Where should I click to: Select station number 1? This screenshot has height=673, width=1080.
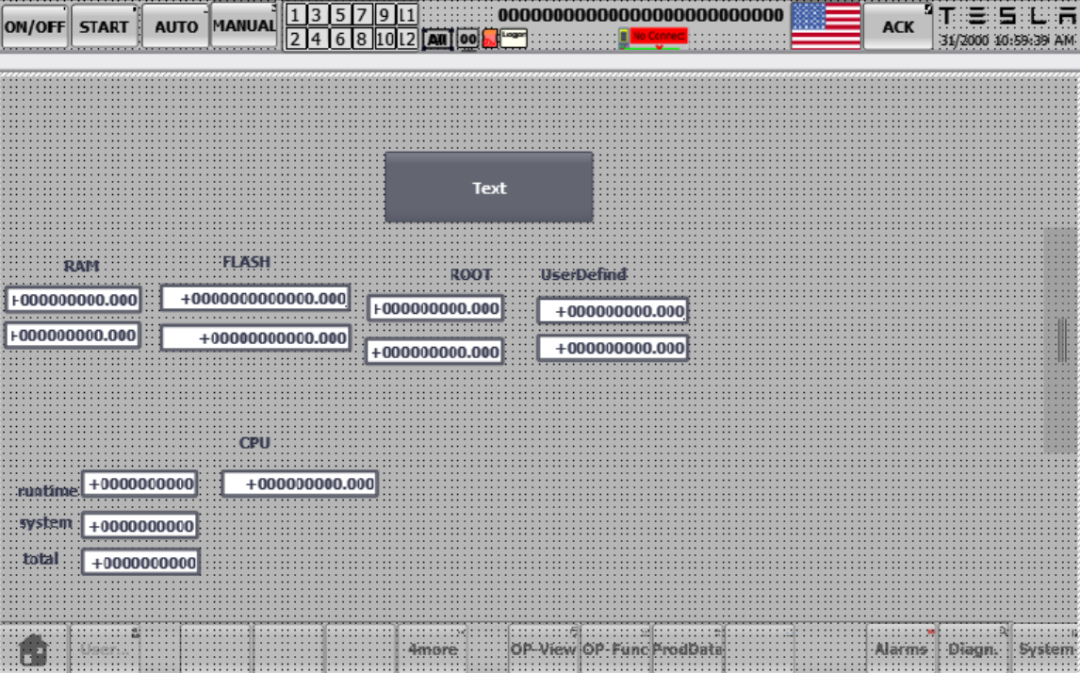pyautogui.click(x=295, y=14)
